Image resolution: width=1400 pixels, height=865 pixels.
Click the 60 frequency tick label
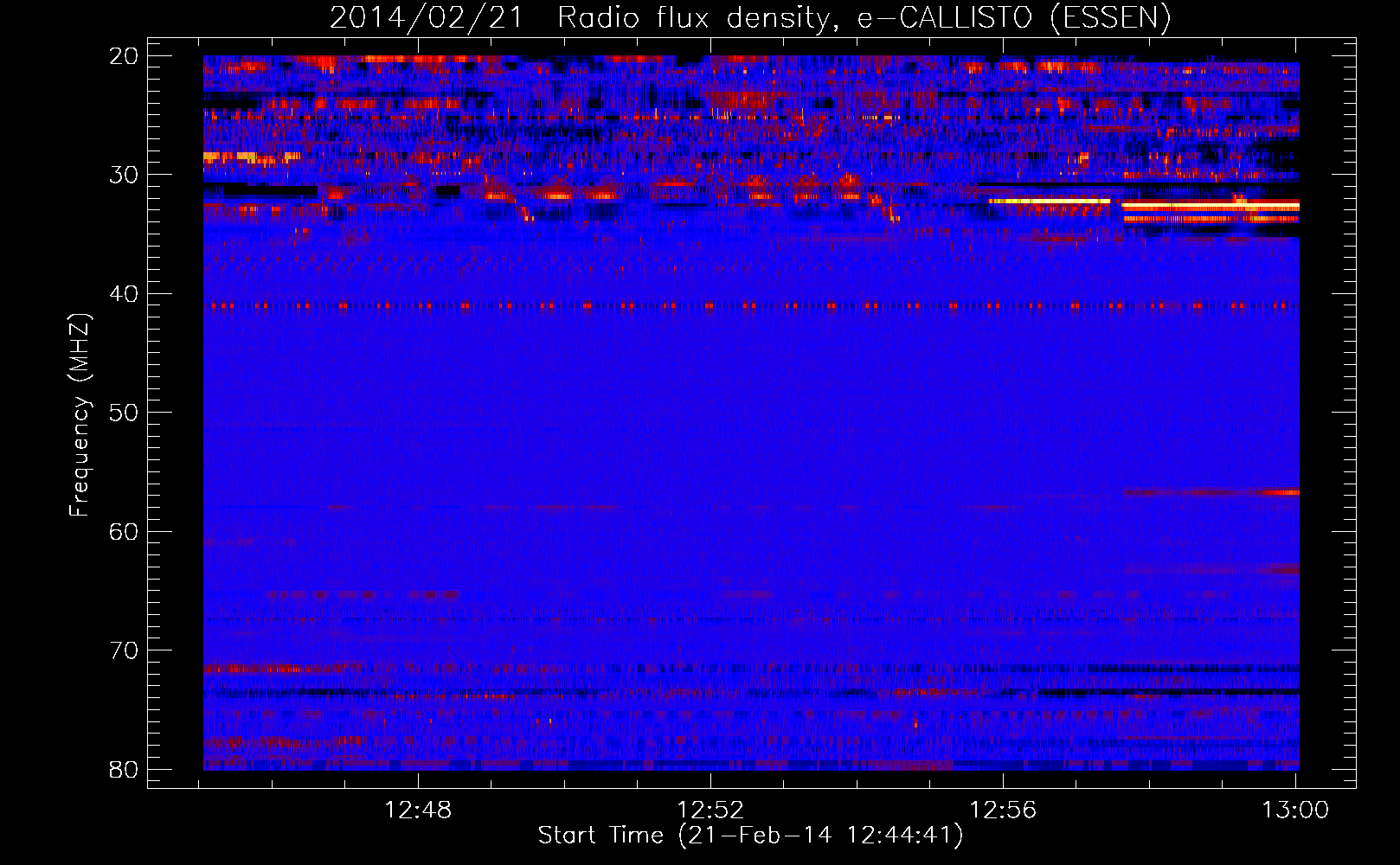pyautogui.click(x=125, y=531)
